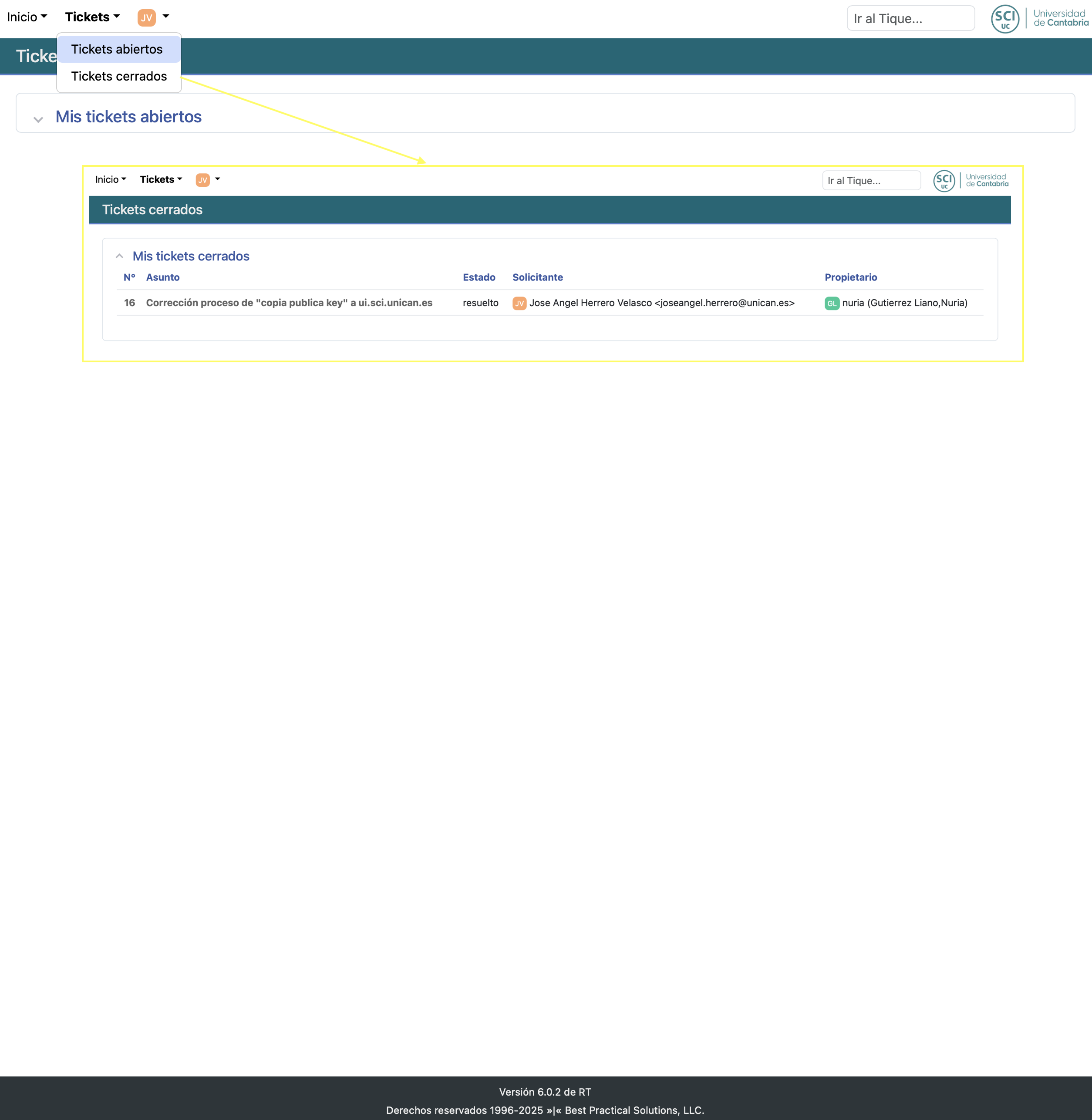Collapse the Mis tickets cerrados section
The height and width of the screenshot is (1120, 1092).
(x=120, y=256)
